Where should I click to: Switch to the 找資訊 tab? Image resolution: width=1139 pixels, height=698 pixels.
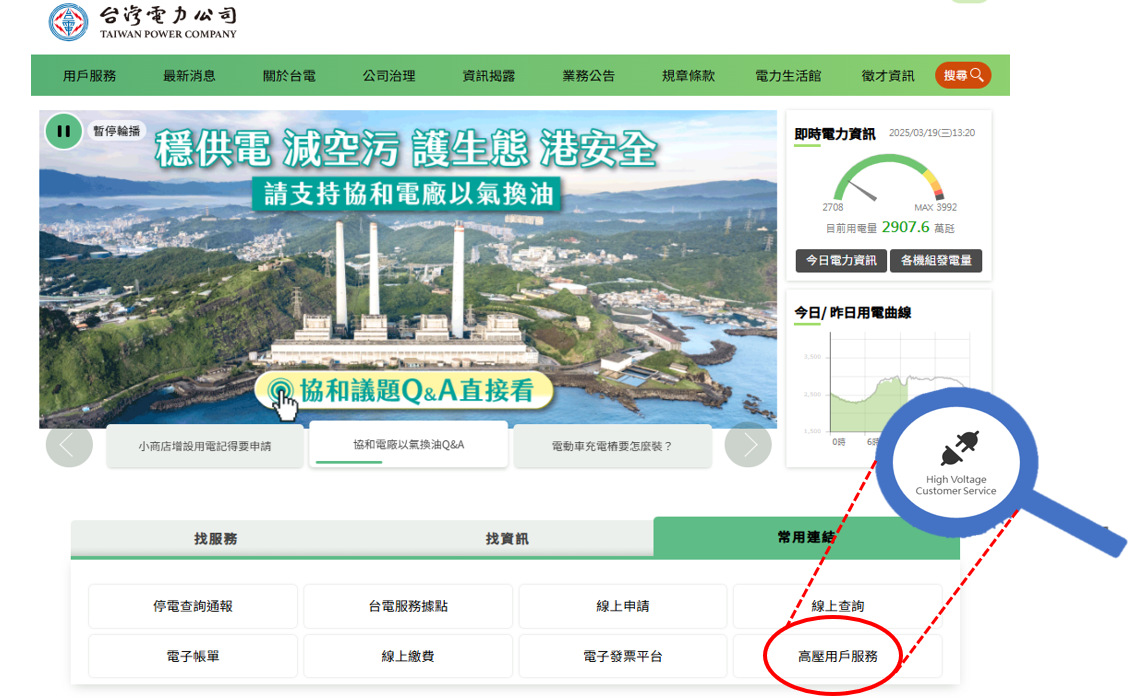507,538
